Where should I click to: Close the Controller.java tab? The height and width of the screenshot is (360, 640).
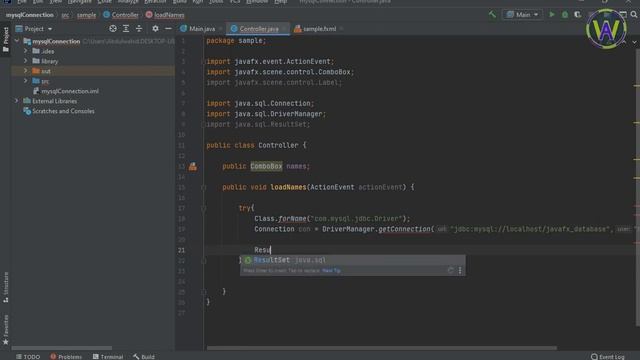pyautogui.click(x=284, y=29)
